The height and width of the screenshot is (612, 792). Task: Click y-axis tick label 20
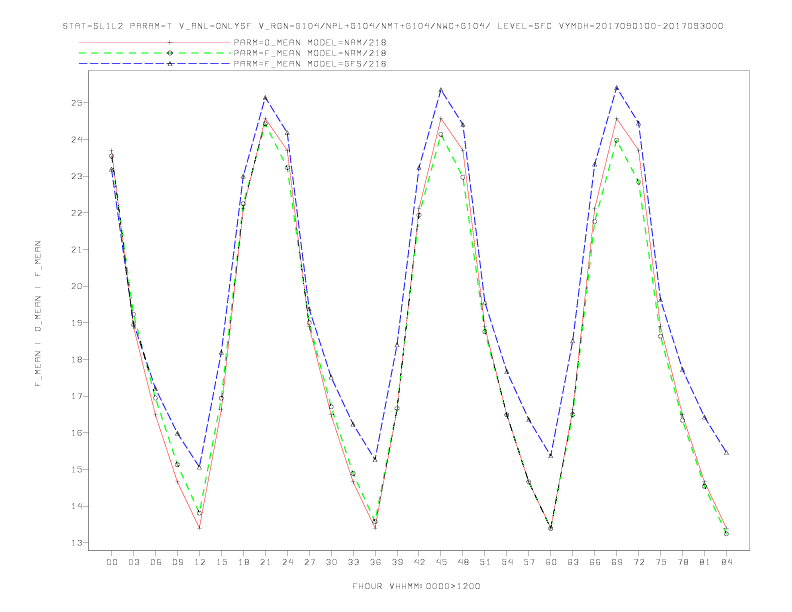(76, 286)
